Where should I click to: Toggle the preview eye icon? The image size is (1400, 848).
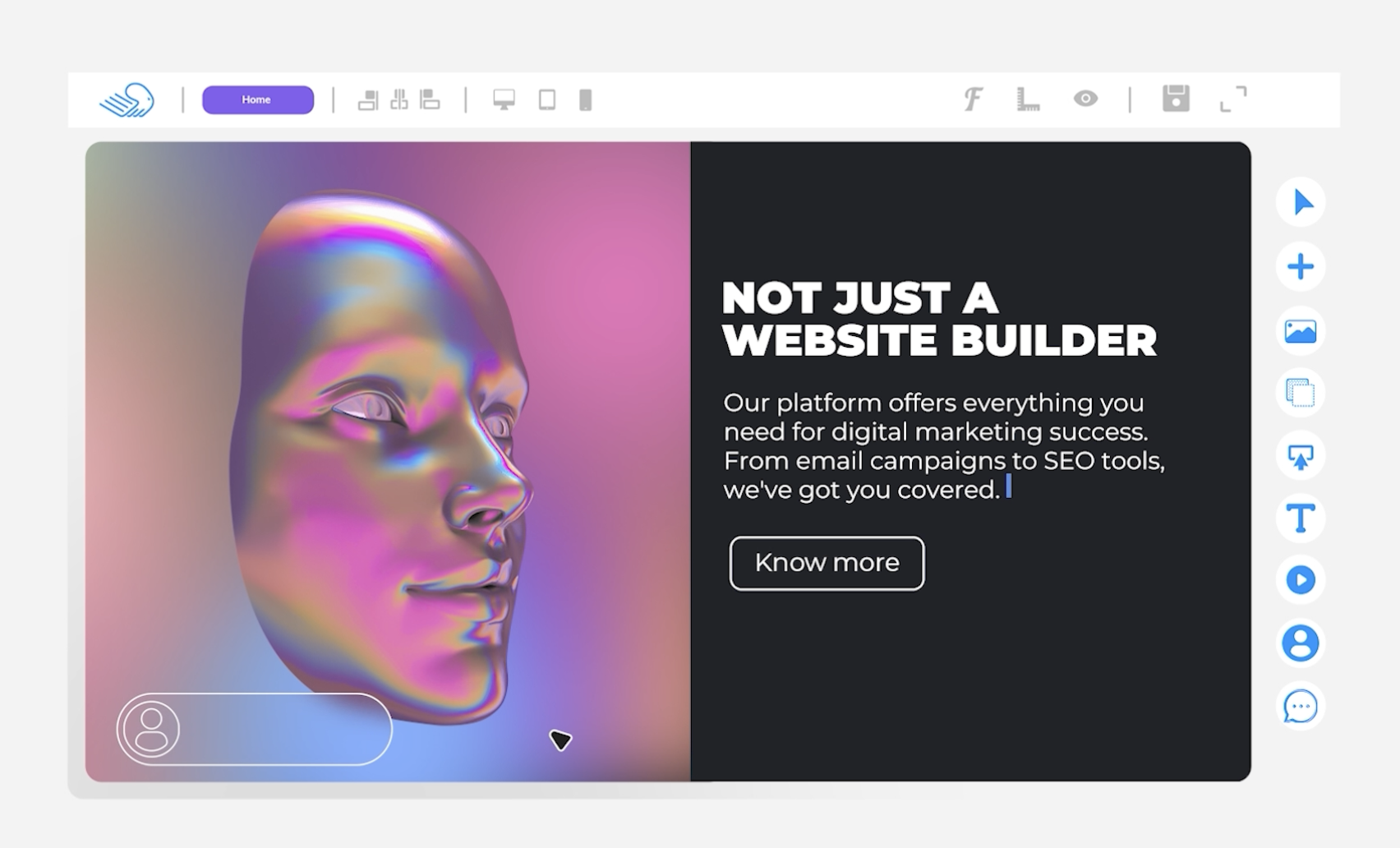click(x=1085, y=99)
